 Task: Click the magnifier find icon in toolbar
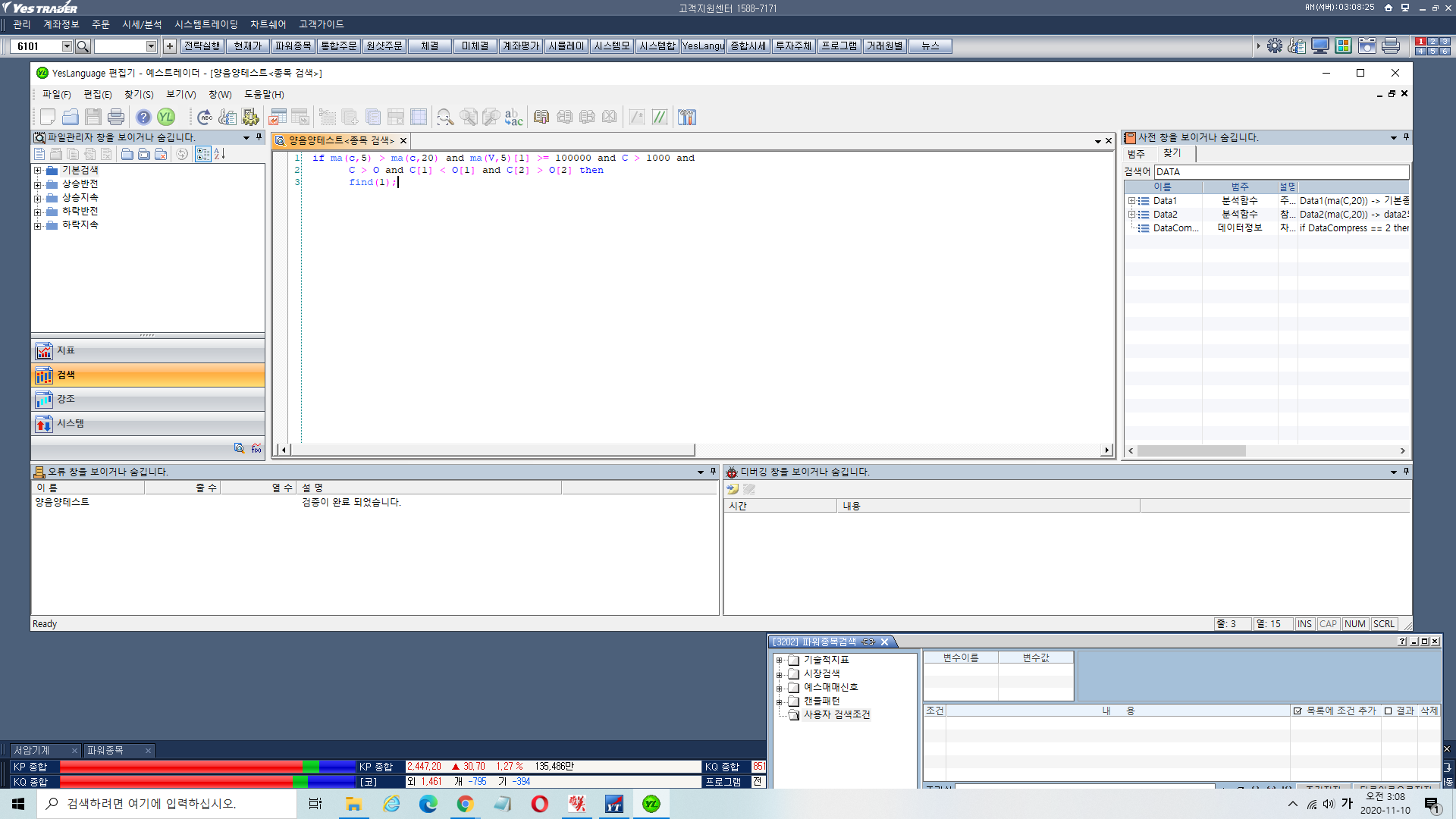(x=445, y=117)
